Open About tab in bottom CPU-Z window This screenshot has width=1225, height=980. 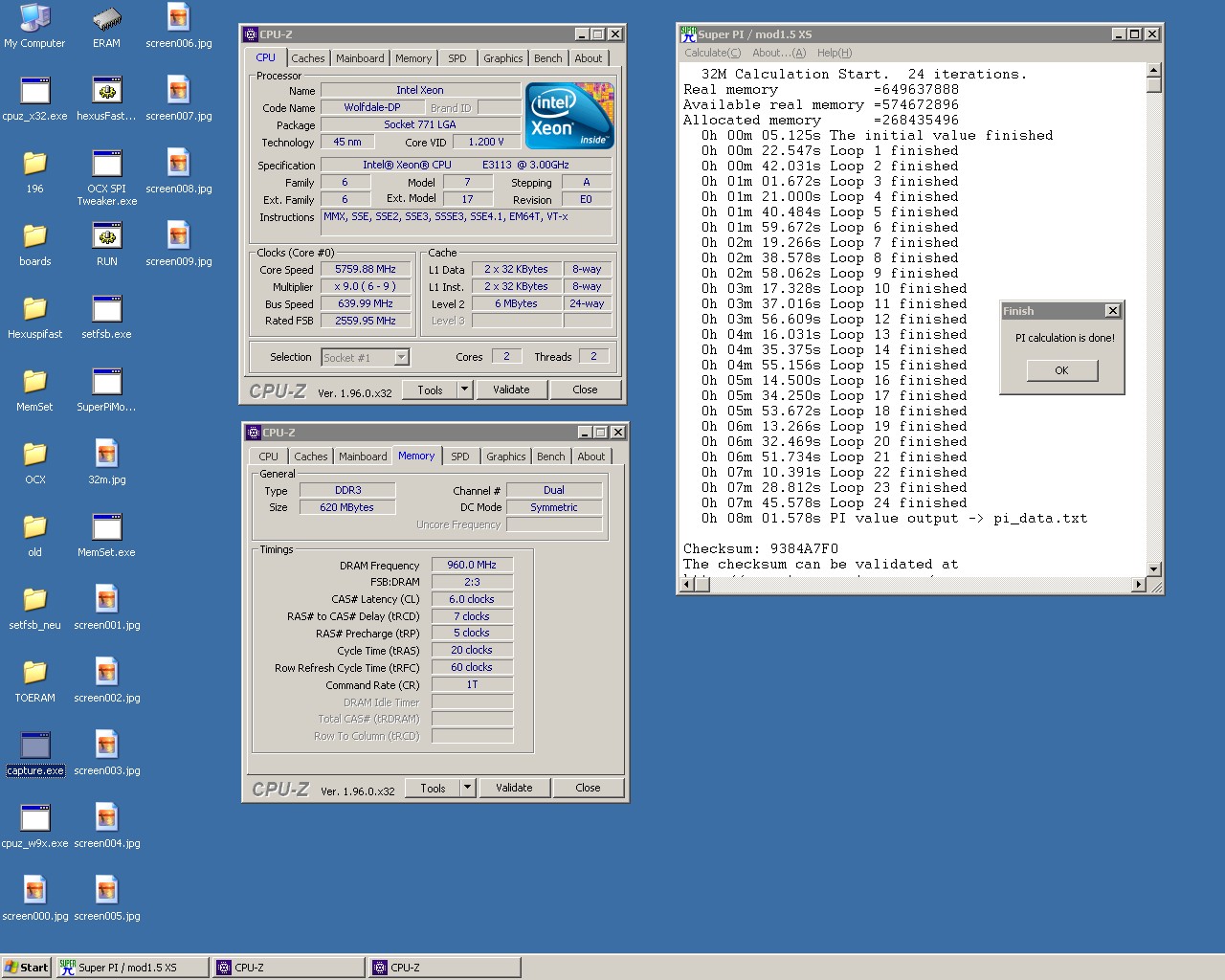click(x=591, y=457)
